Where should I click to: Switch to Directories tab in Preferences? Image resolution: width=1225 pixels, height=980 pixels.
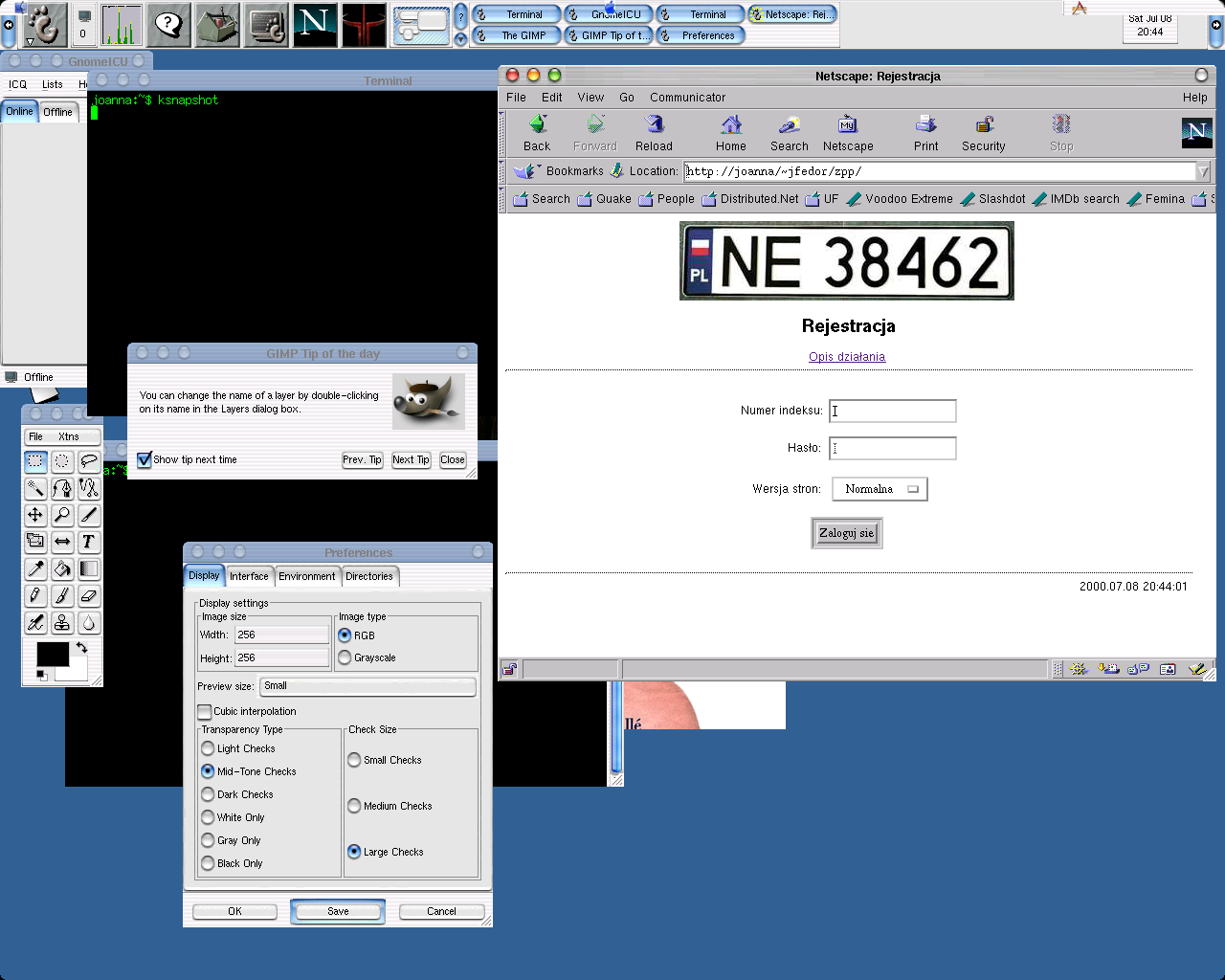369,576
